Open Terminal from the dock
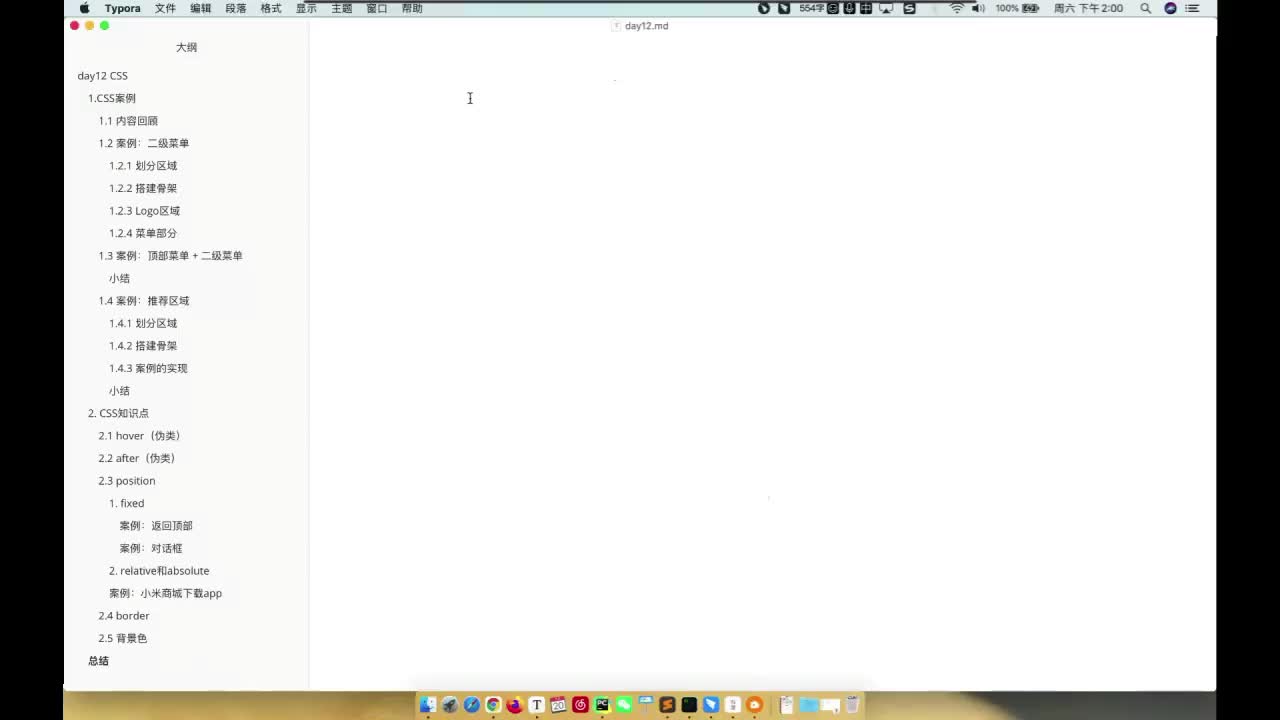Image resolution: width=1280 pixels, height=720 pixels. coord(689,705)
